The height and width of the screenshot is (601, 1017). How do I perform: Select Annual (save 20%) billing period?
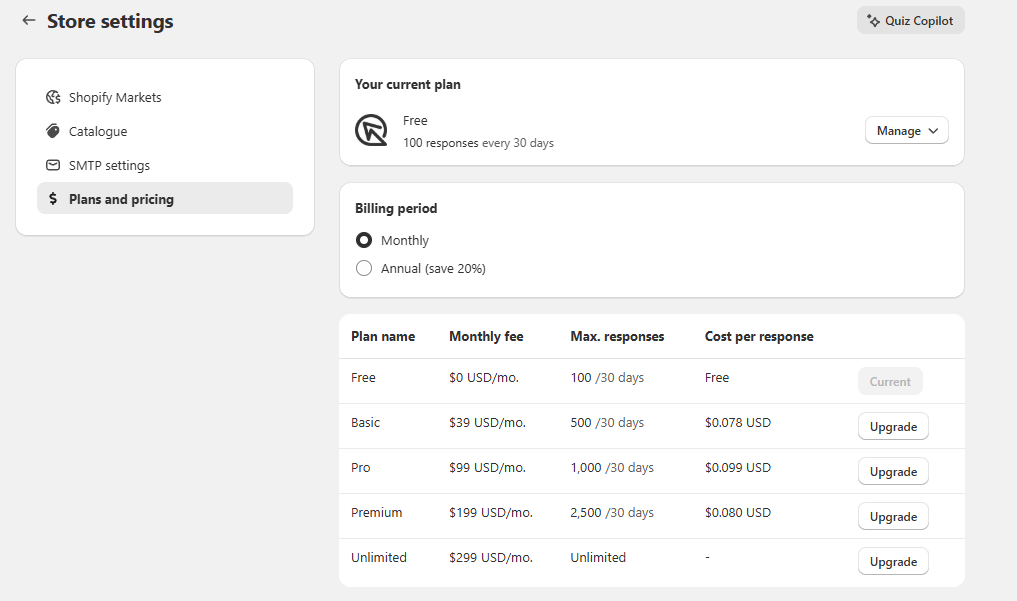click(x=364, y=268)
